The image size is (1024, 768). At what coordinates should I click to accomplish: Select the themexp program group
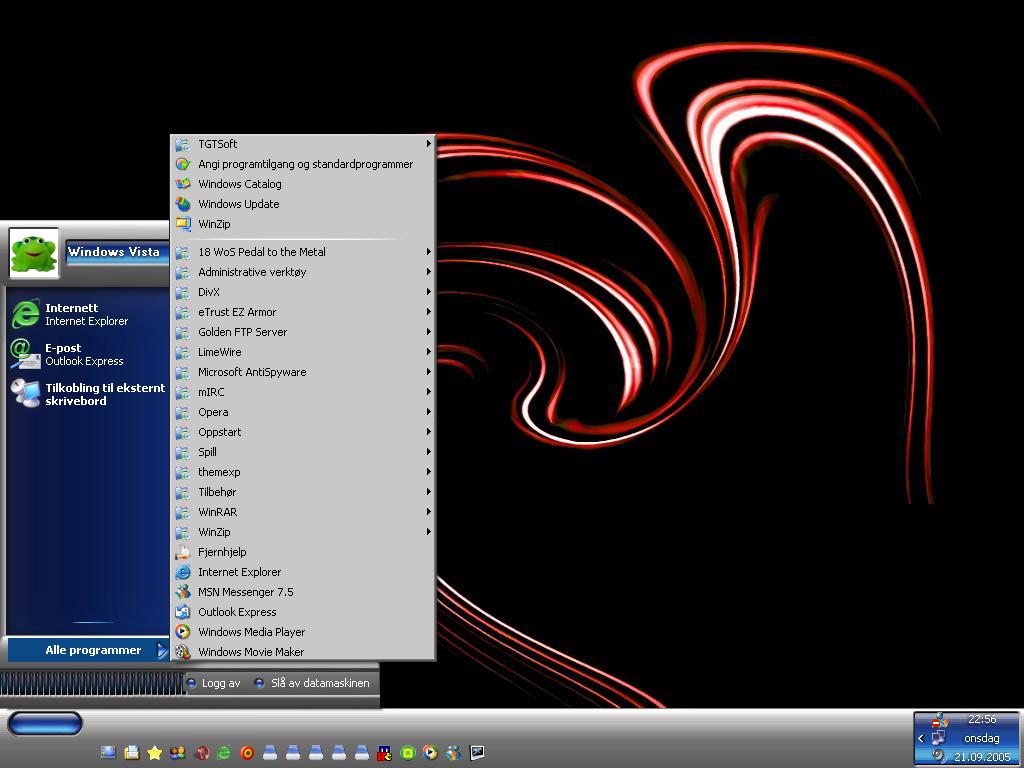coord(302,472)
